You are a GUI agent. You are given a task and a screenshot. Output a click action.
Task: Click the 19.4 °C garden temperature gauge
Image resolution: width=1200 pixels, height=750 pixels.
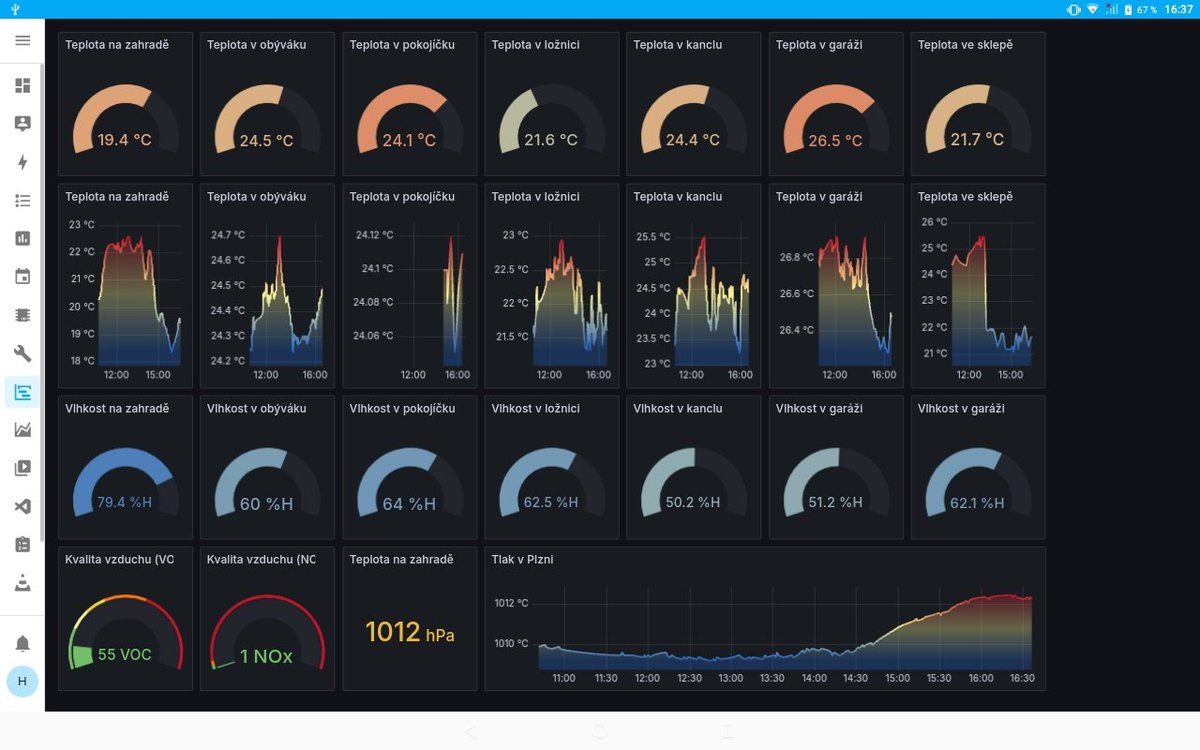click(125, 118)
